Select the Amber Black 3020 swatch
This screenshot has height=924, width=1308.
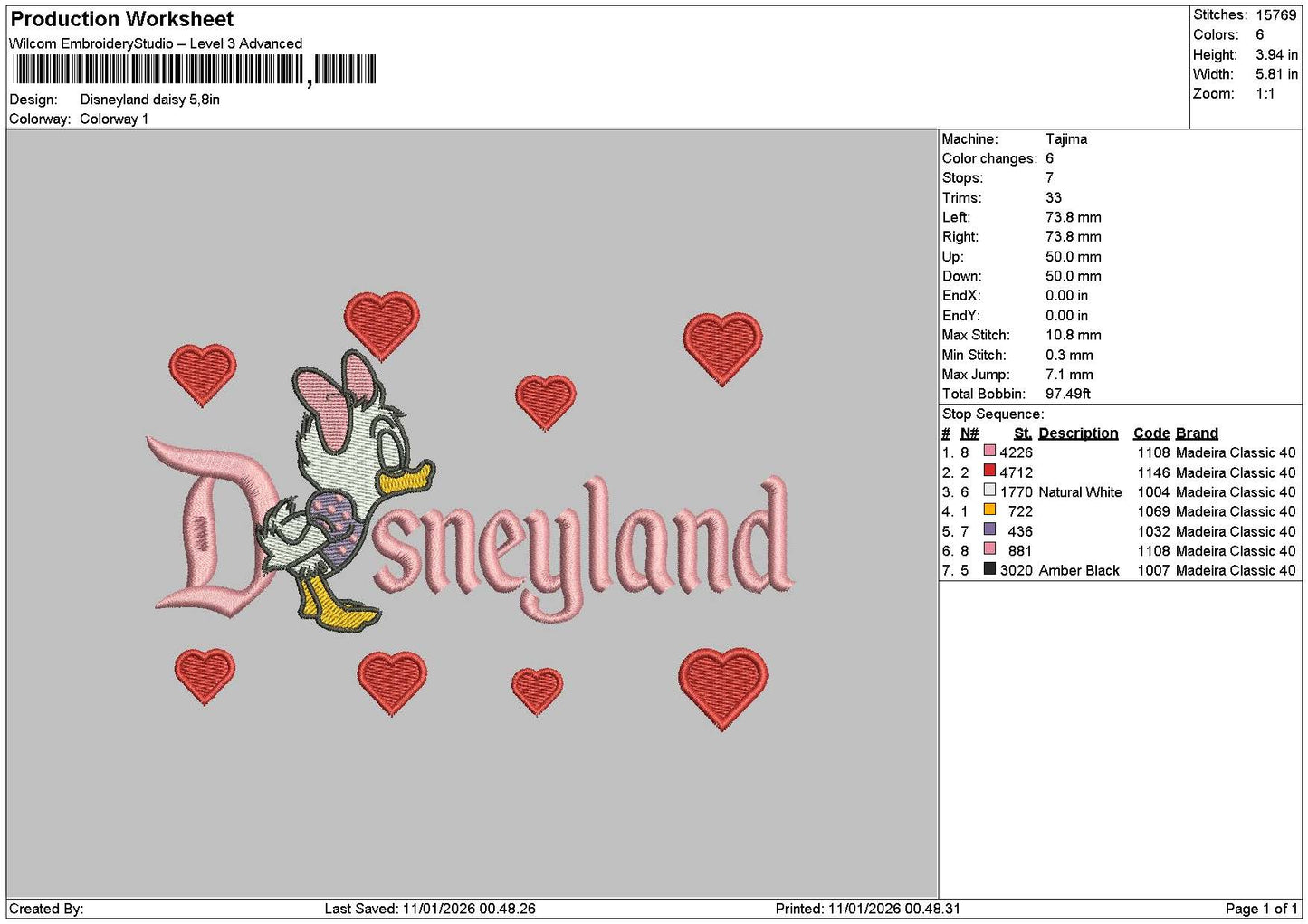989,569
